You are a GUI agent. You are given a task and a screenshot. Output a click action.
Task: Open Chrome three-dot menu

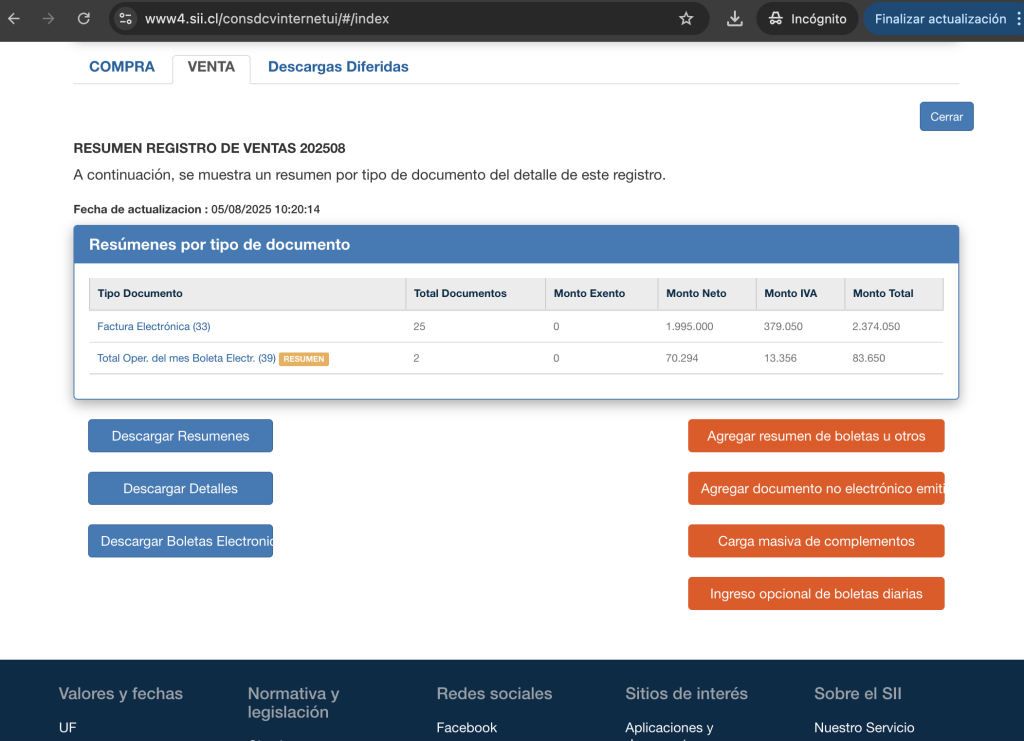pyautogui.click(x=1017, y=18)
